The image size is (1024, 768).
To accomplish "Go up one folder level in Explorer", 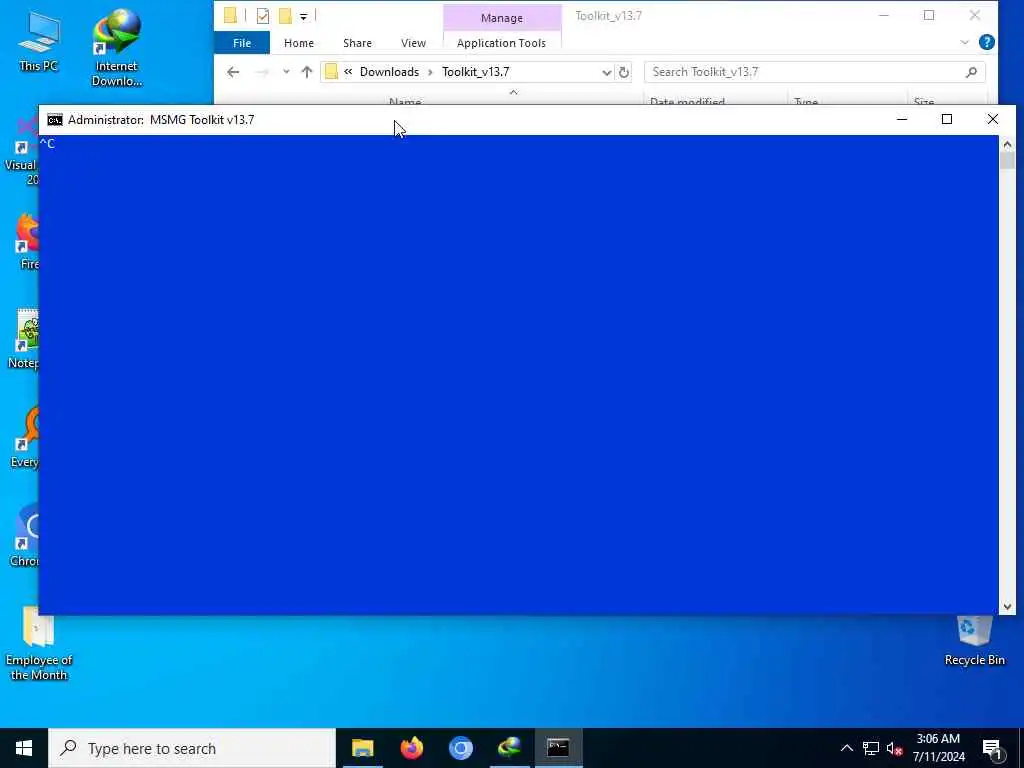I will tap(306, 72).
